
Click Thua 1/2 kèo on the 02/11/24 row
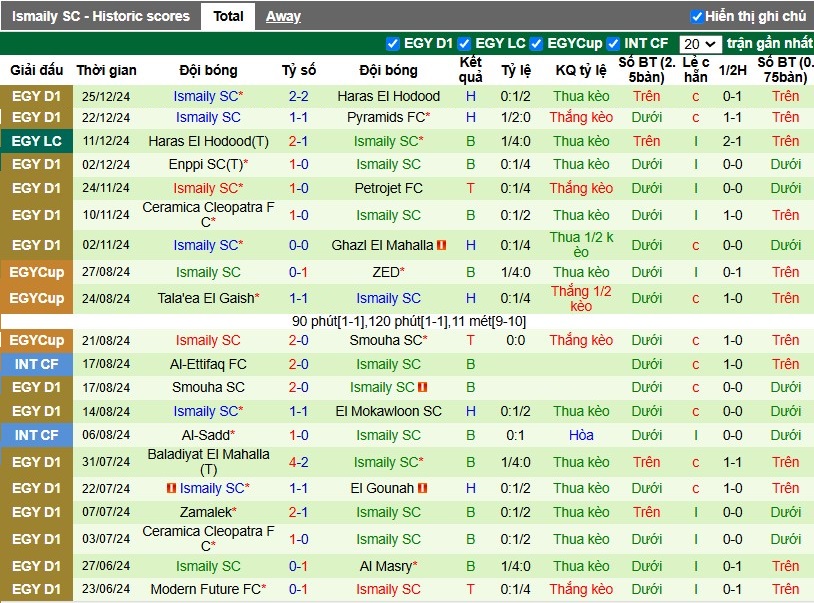click(x=581, y=245)
